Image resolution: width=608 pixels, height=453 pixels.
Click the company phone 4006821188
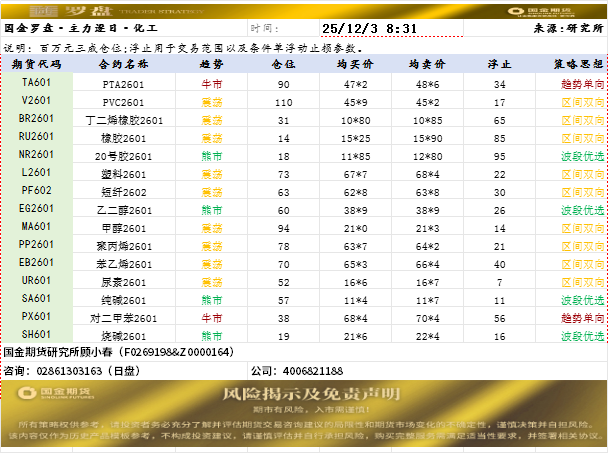click(x=313, y=371)
